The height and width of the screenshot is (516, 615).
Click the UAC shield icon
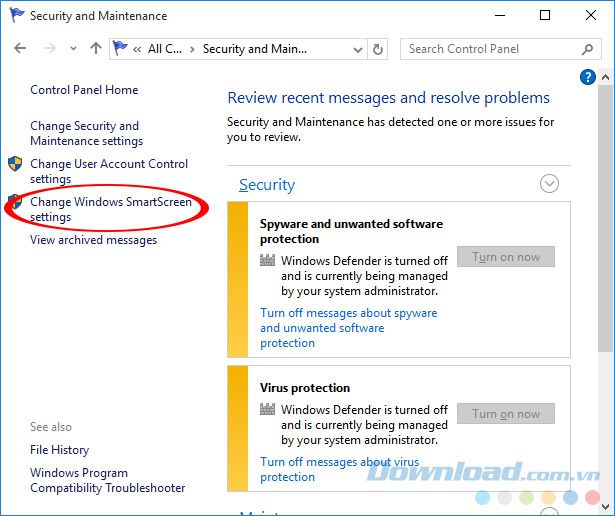pyautogui.click(x=15, y=164)
